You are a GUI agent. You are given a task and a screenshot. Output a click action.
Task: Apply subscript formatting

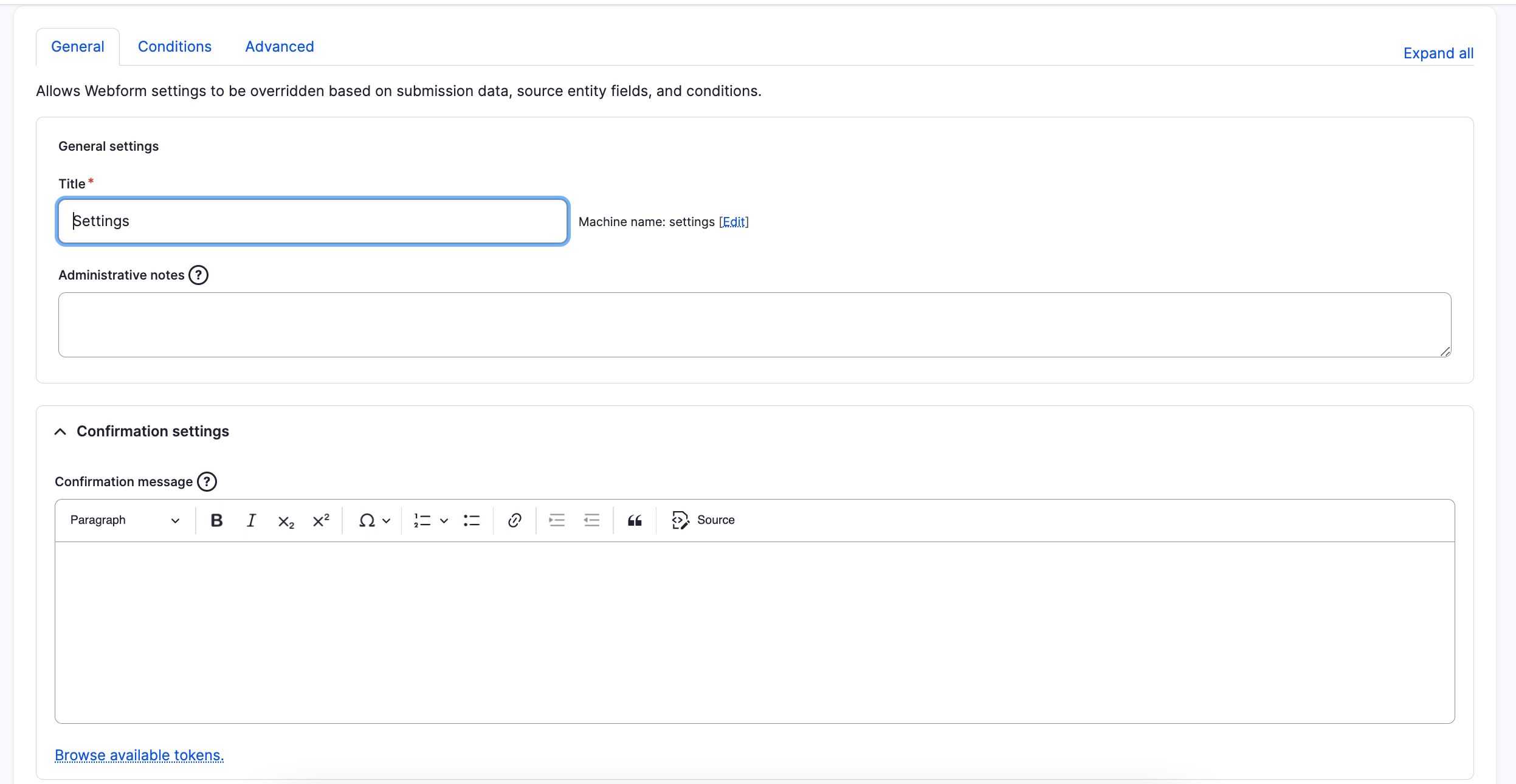286,520
